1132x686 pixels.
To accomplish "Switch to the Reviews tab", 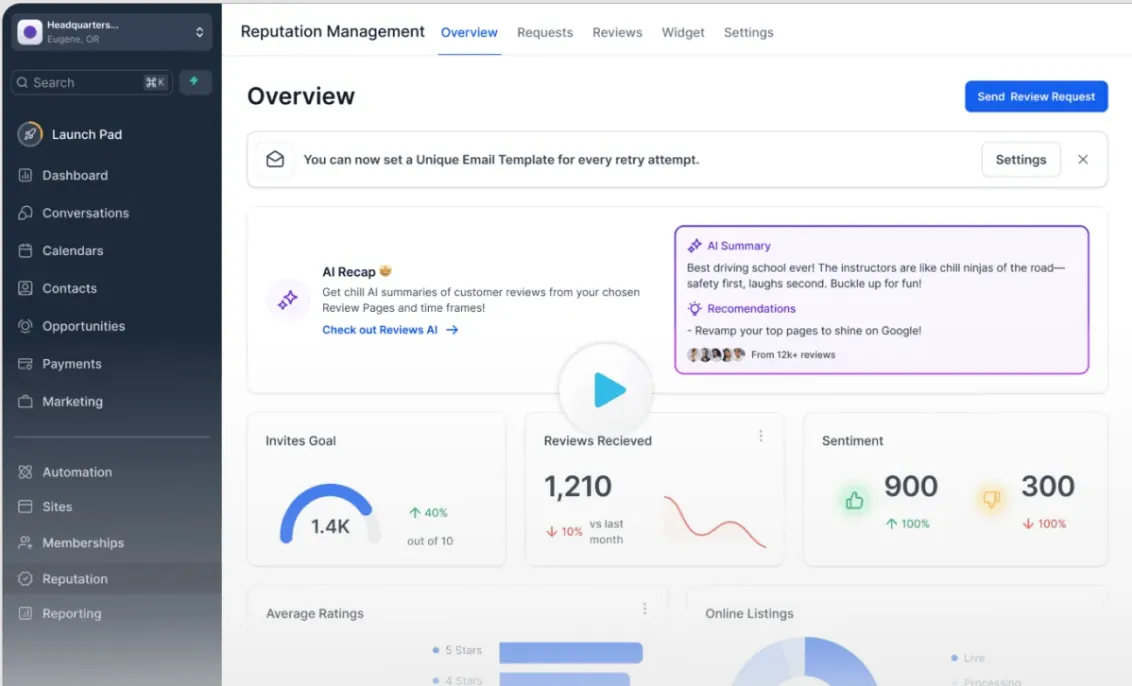I will 617,32.
